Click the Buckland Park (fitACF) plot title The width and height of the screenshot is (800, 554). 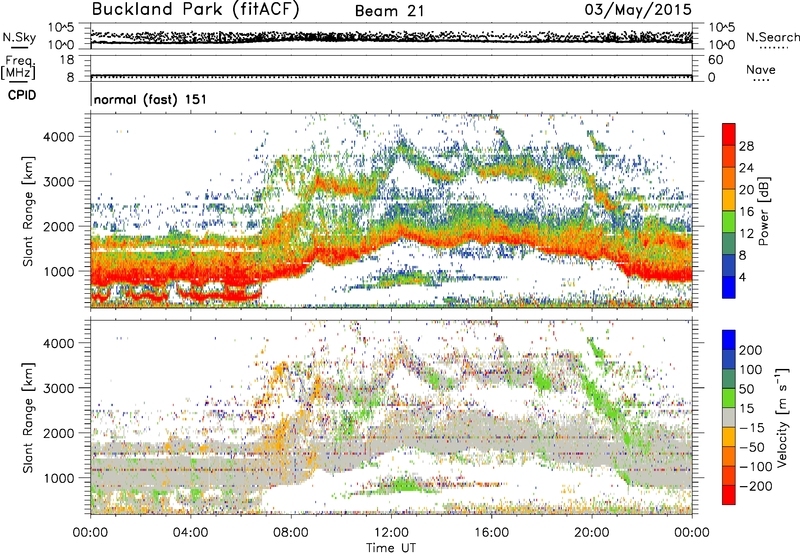pyautogui.click(x=195, y=10)
